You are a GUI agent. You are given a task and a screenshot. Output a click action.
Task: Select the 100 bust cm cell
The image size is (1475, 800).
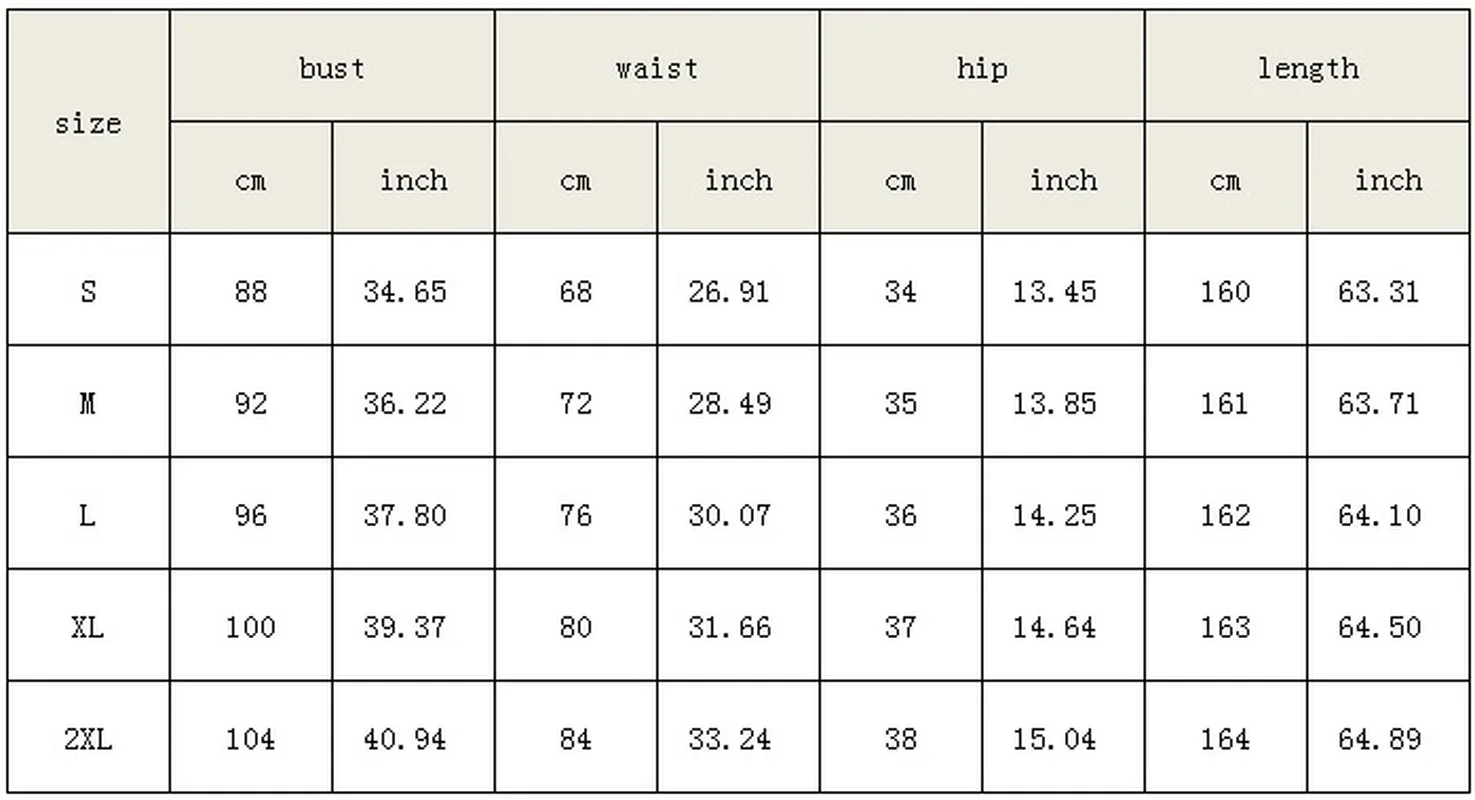click(x=251, y=628)
